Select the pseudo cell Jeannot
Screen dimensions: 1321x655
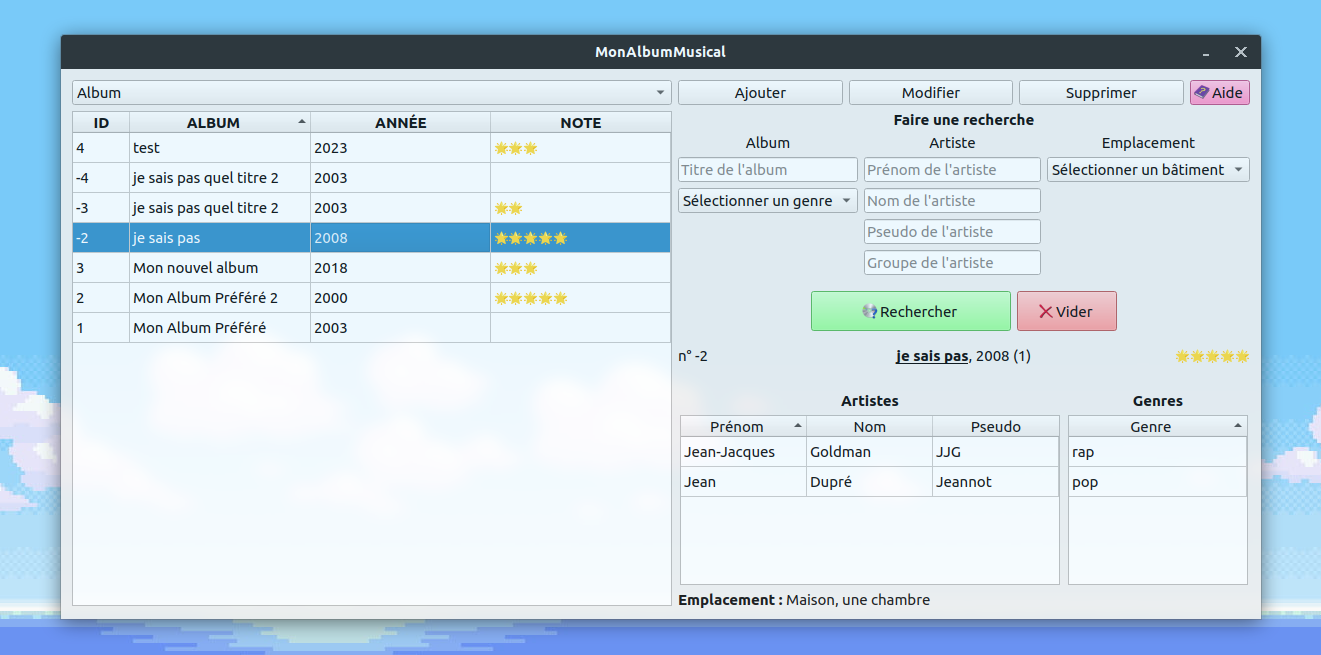pyautogui.click(x=995, y=482)
